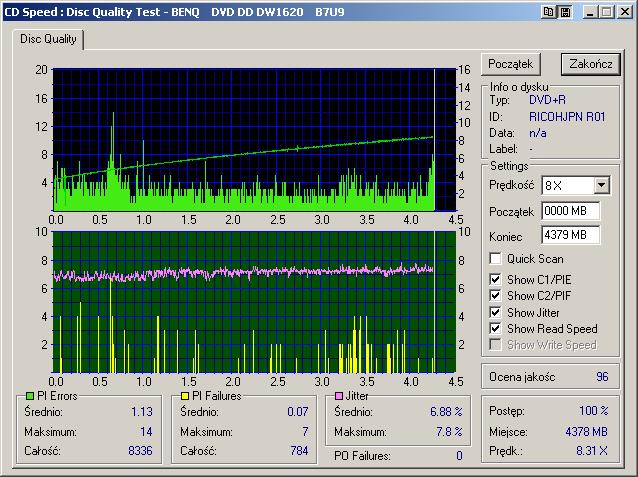Image resolution: width=638 pixels, height=477 pixels.
Task: Click the Data n/a value
Action: [537, 133]
